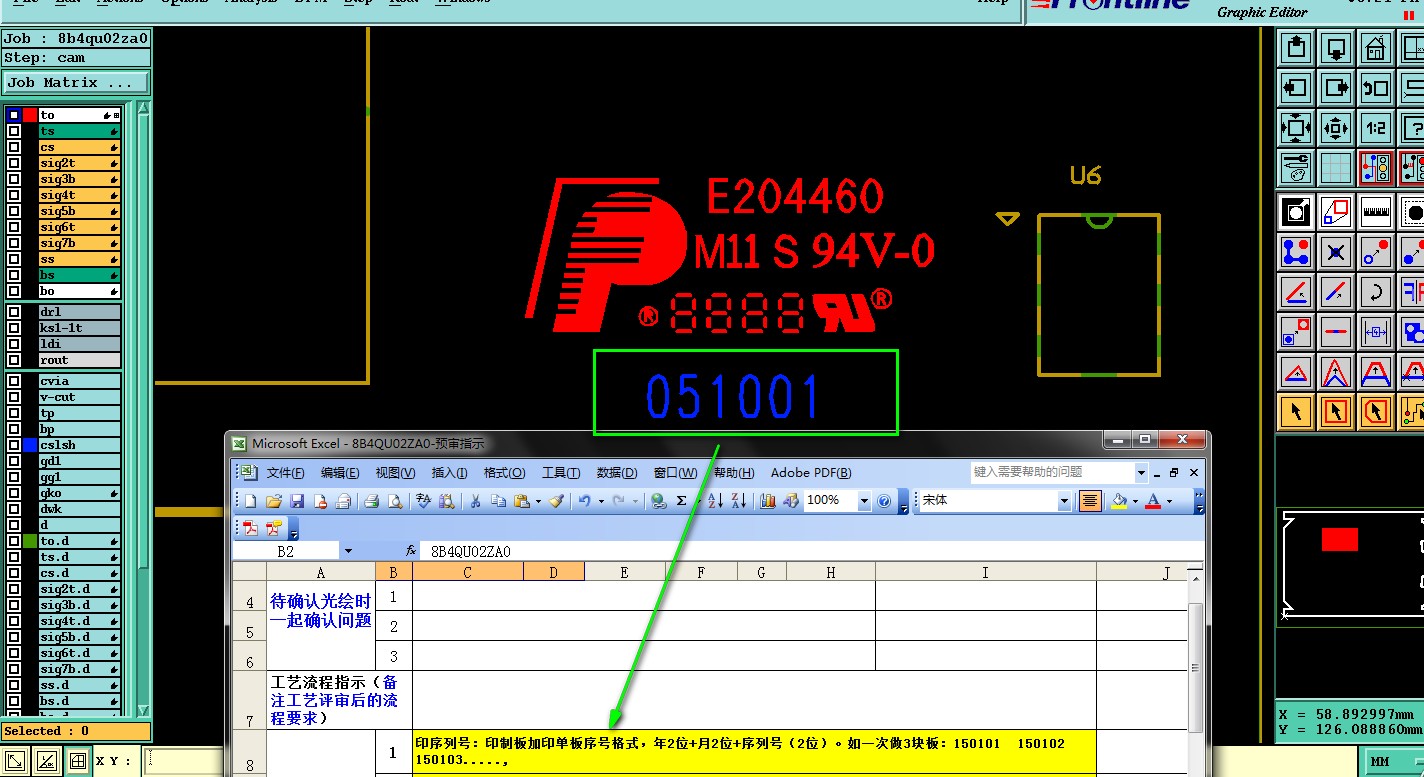Toggle the grid display icon
This screenshot has width=1424, height=777.
[1337, 168]
